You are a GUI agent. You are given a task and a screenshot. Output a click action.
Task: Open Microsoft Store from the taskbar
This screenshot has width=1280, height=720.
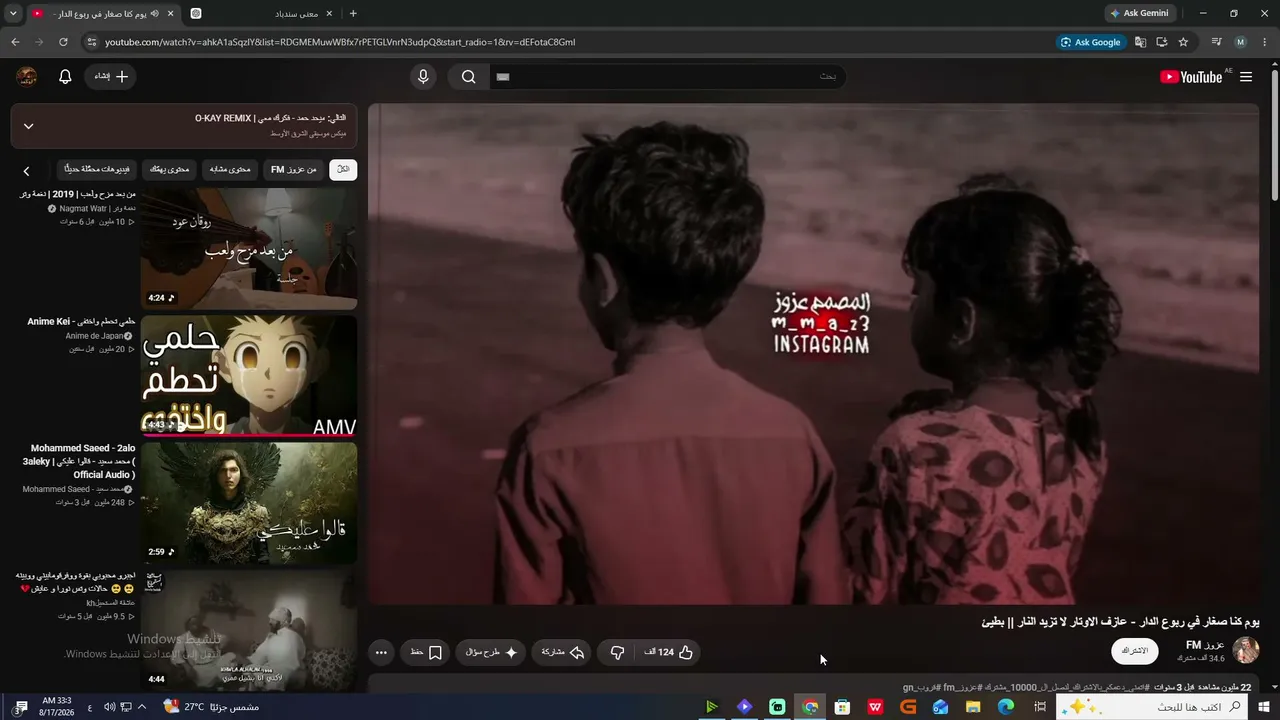click(843, 707)
